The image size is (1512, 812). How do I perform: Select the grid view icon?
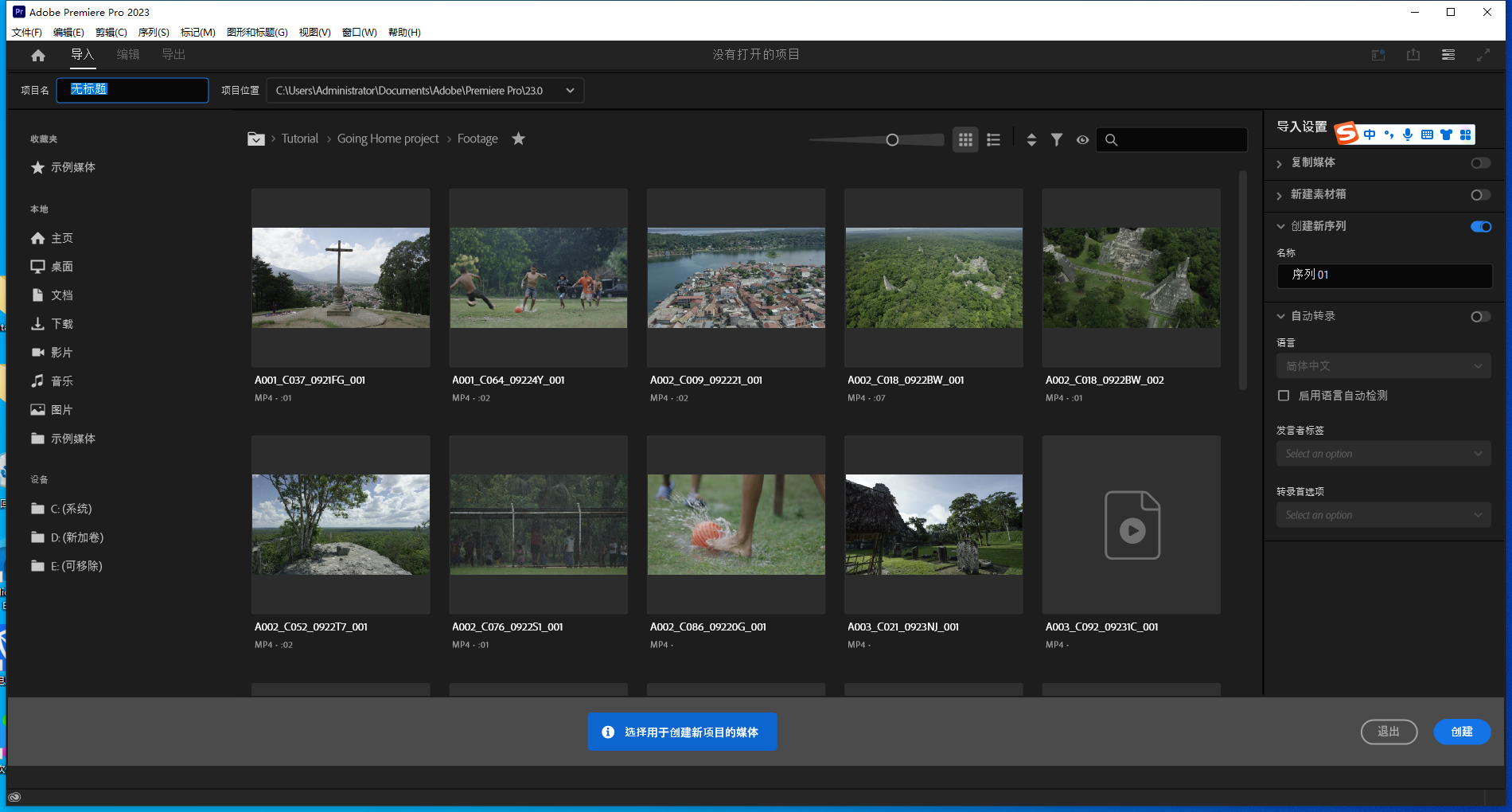click(965, 139)
